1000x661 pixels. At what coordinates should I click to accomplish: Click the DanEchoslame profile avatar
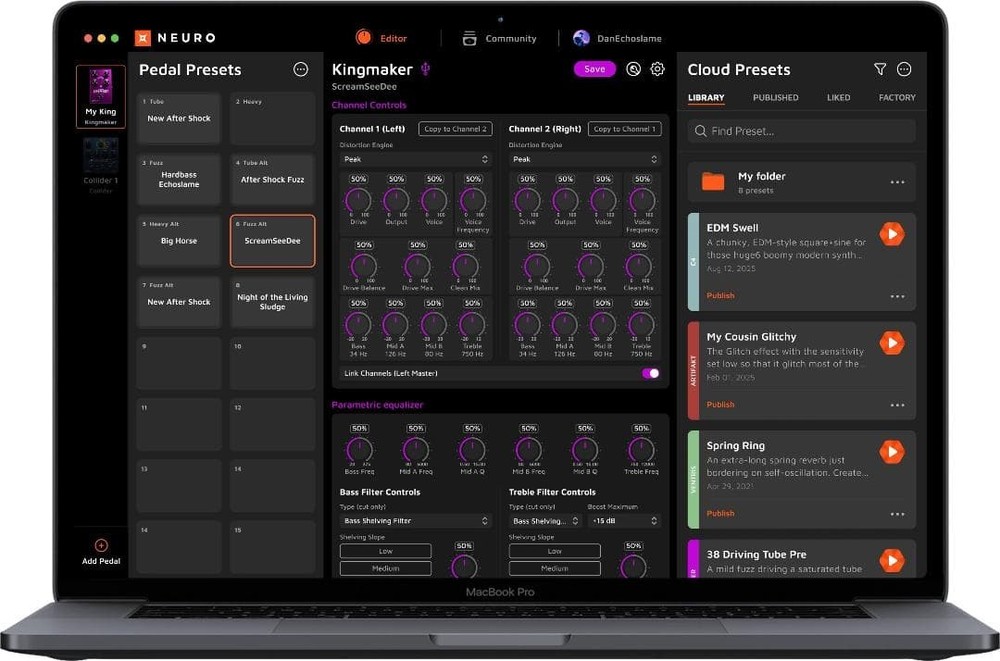(x=581, y=38)
